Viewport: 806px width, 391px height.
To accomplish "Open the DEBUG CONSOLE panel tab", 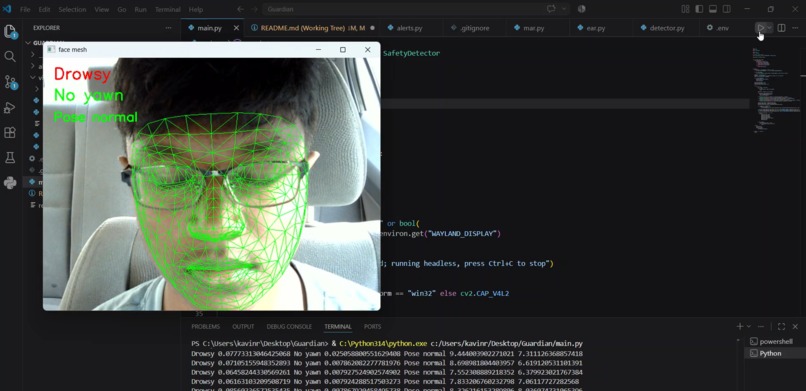I will (289, 327).
